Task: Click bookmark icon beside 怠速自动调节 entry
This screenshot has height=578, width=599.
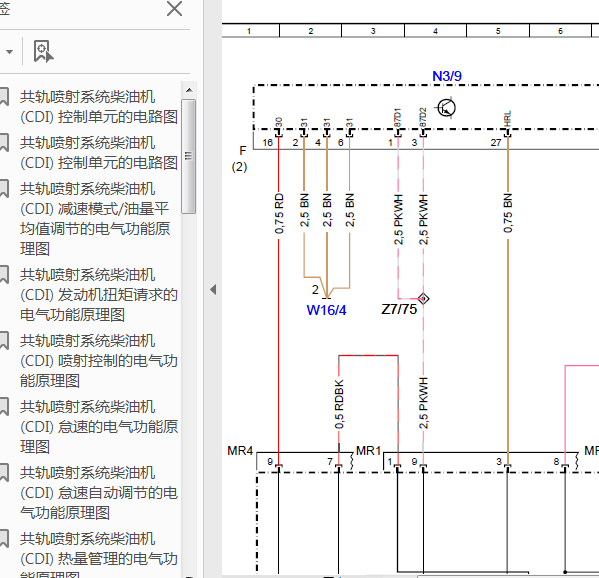Action: point(4,473)
